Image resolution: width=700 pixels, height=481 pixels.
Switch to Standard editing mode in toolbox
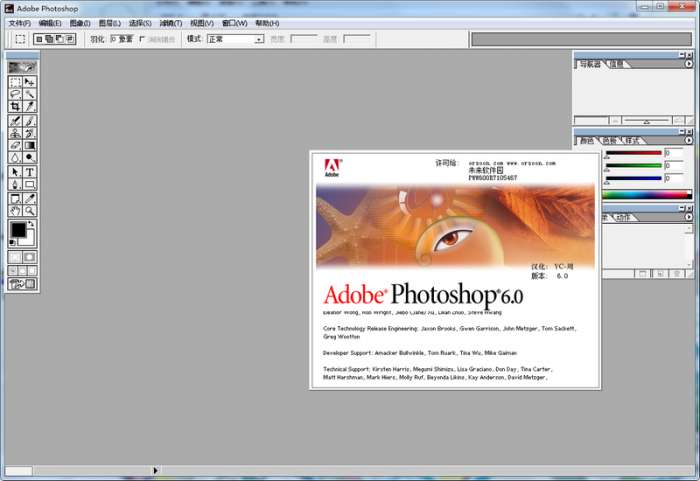(x=15, y=257)
